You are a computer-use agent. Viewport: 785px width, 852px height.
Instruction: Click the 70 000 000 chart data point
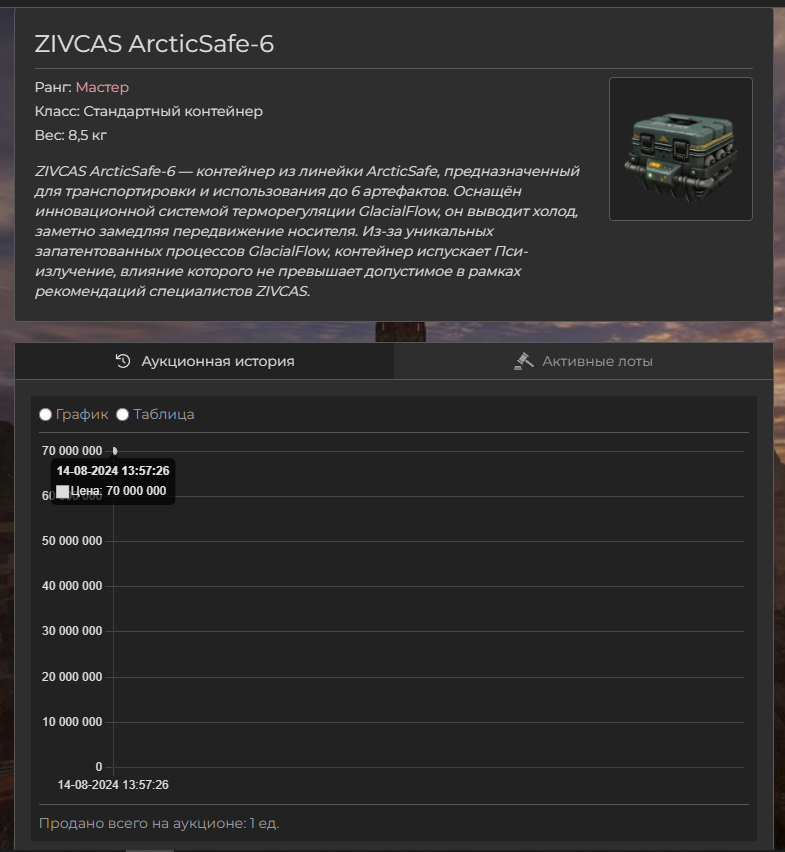click(115, 450)
